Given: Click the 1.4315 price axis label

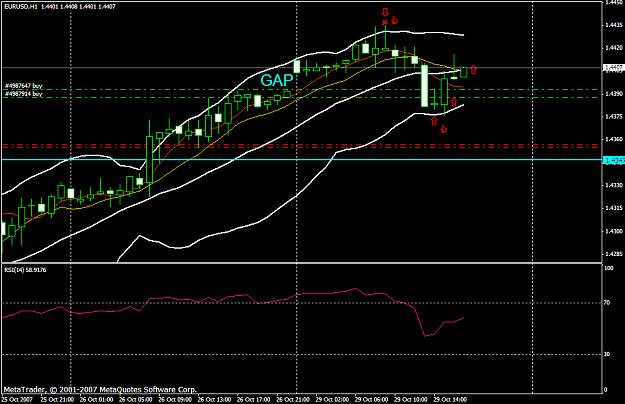Looking at the screenshot, I should [x=613, y=208].
